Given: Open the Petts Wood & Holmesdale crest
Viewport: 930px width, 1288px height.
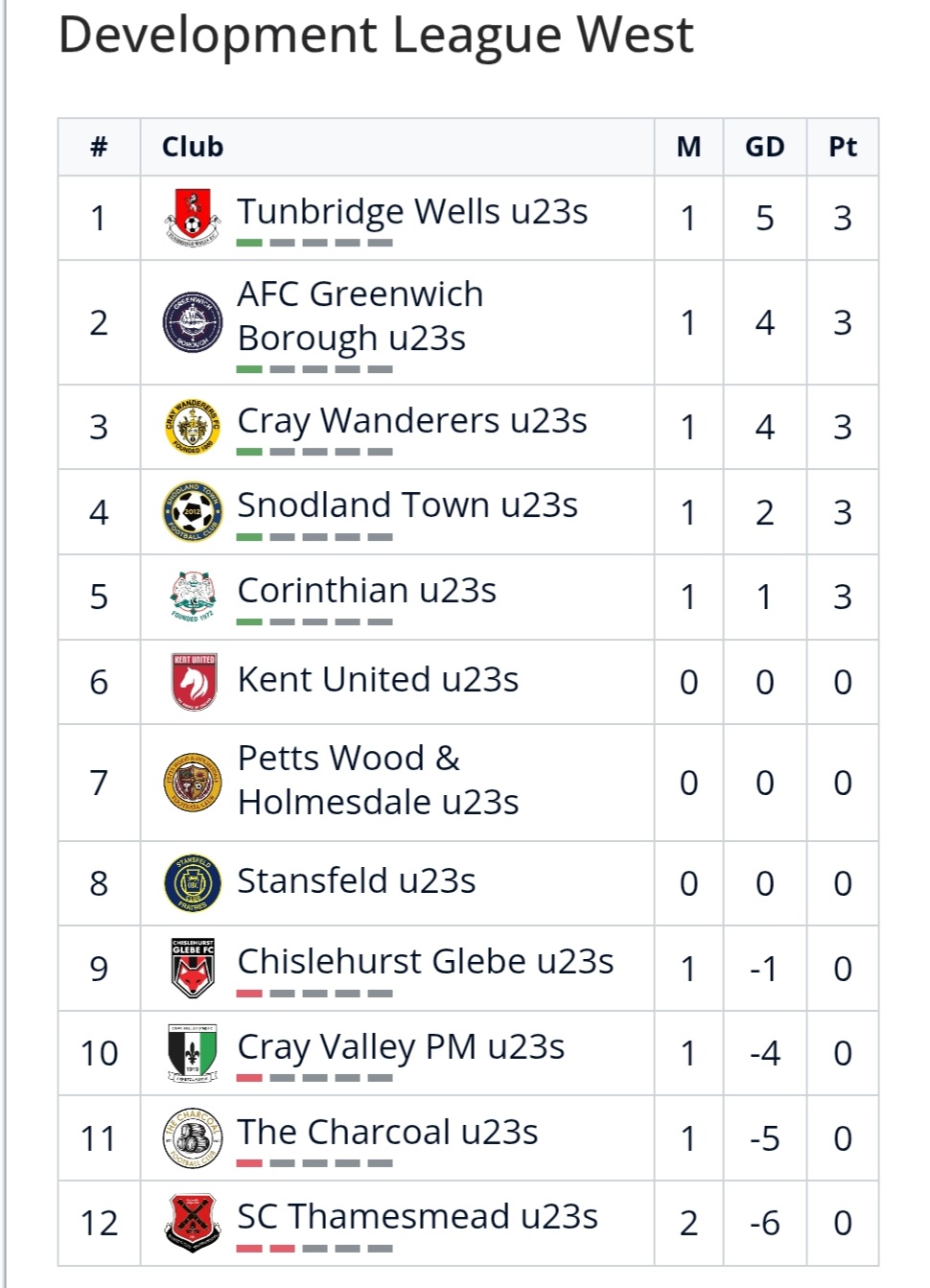Looking at the screenshot, I should click(x=192, y=783).
